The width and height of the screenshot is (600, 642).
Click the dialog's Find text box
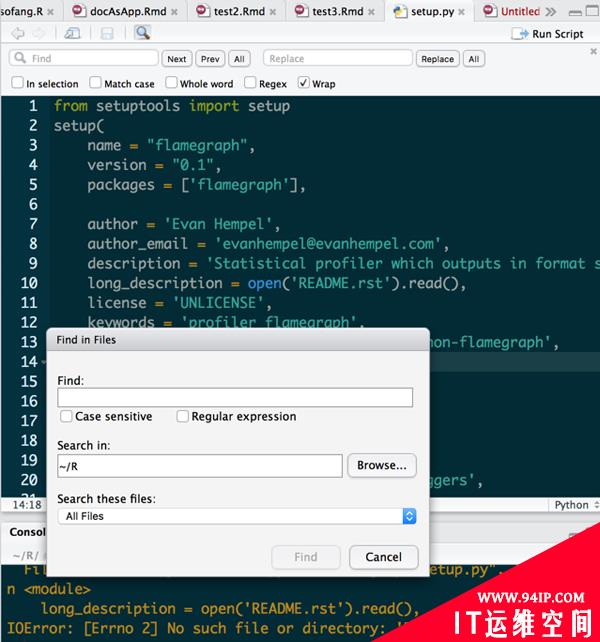[235, 397]
